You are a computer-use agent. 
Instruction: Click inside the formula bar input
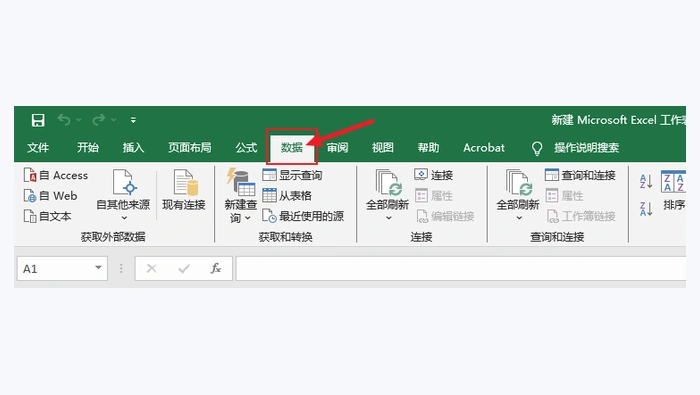(461, 269)
